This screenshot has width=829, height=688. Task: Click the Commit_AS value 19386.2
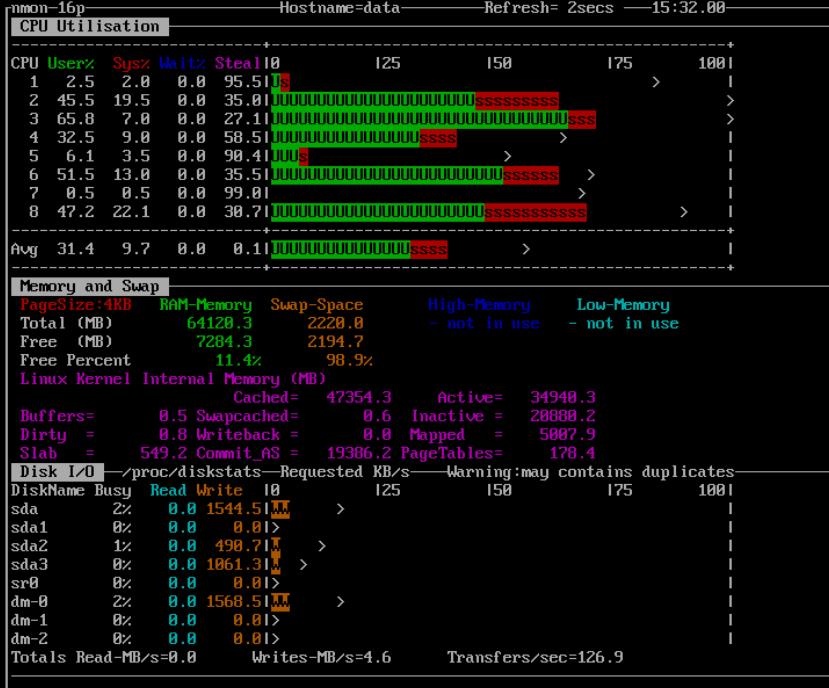(358, 453)
